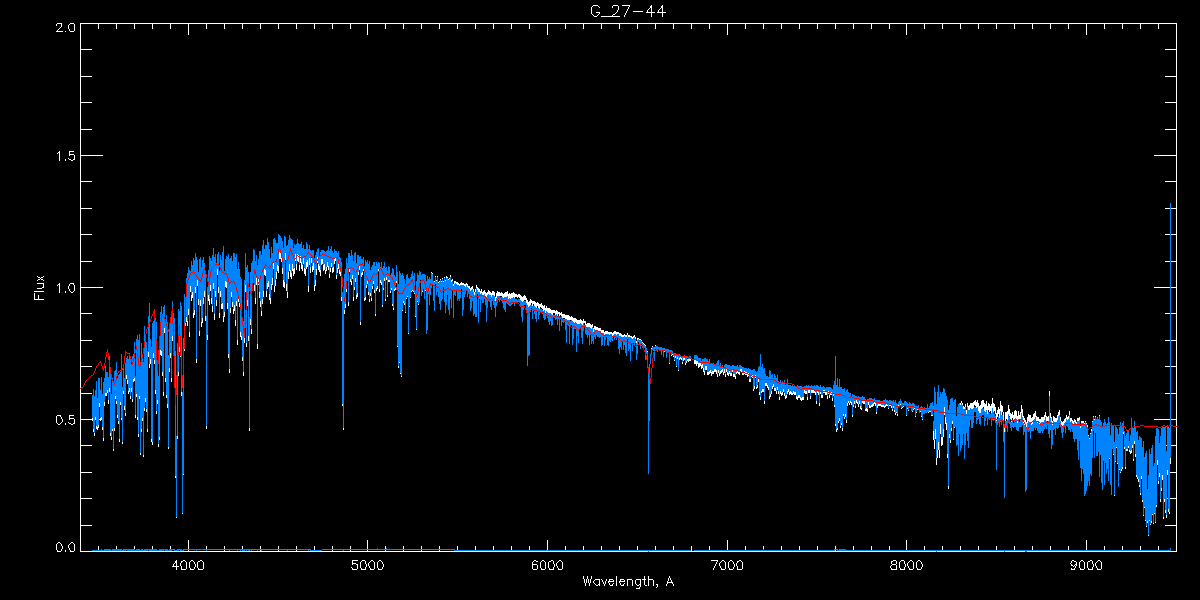Click the 6000 x-axis tick label
This screenshot has height=600, width=1200.
point(547,565)
